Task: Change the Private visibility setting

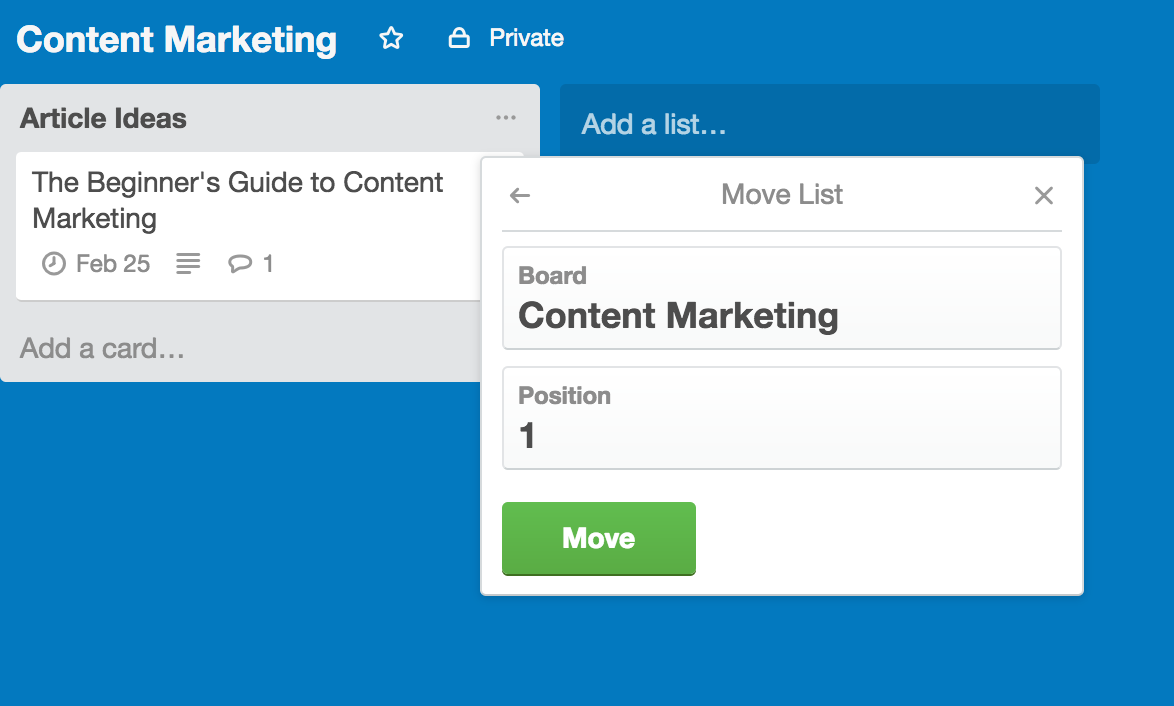Action: pyautogui.click(x=506, y=37)
